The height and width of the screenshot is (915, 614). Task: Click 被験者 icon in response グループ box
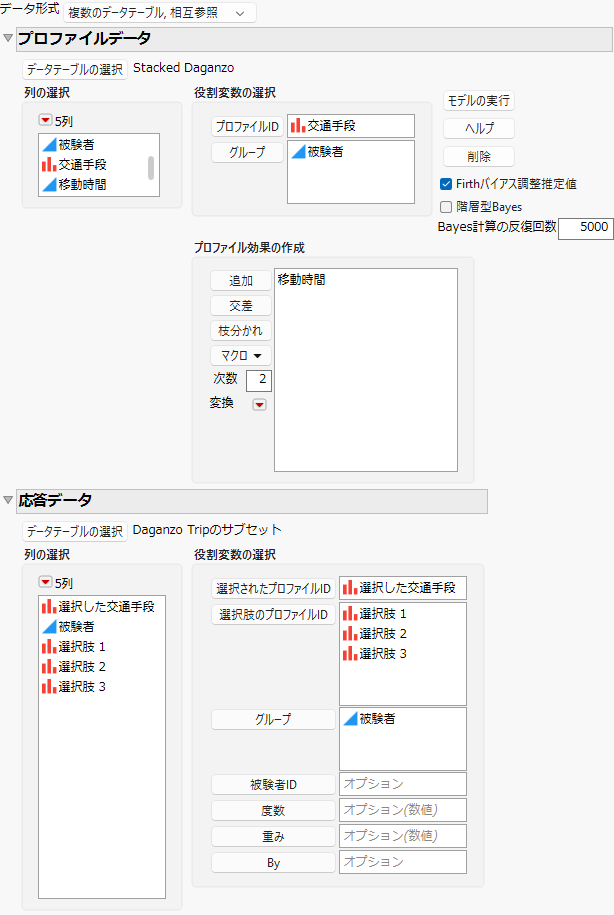coord(350,719)
